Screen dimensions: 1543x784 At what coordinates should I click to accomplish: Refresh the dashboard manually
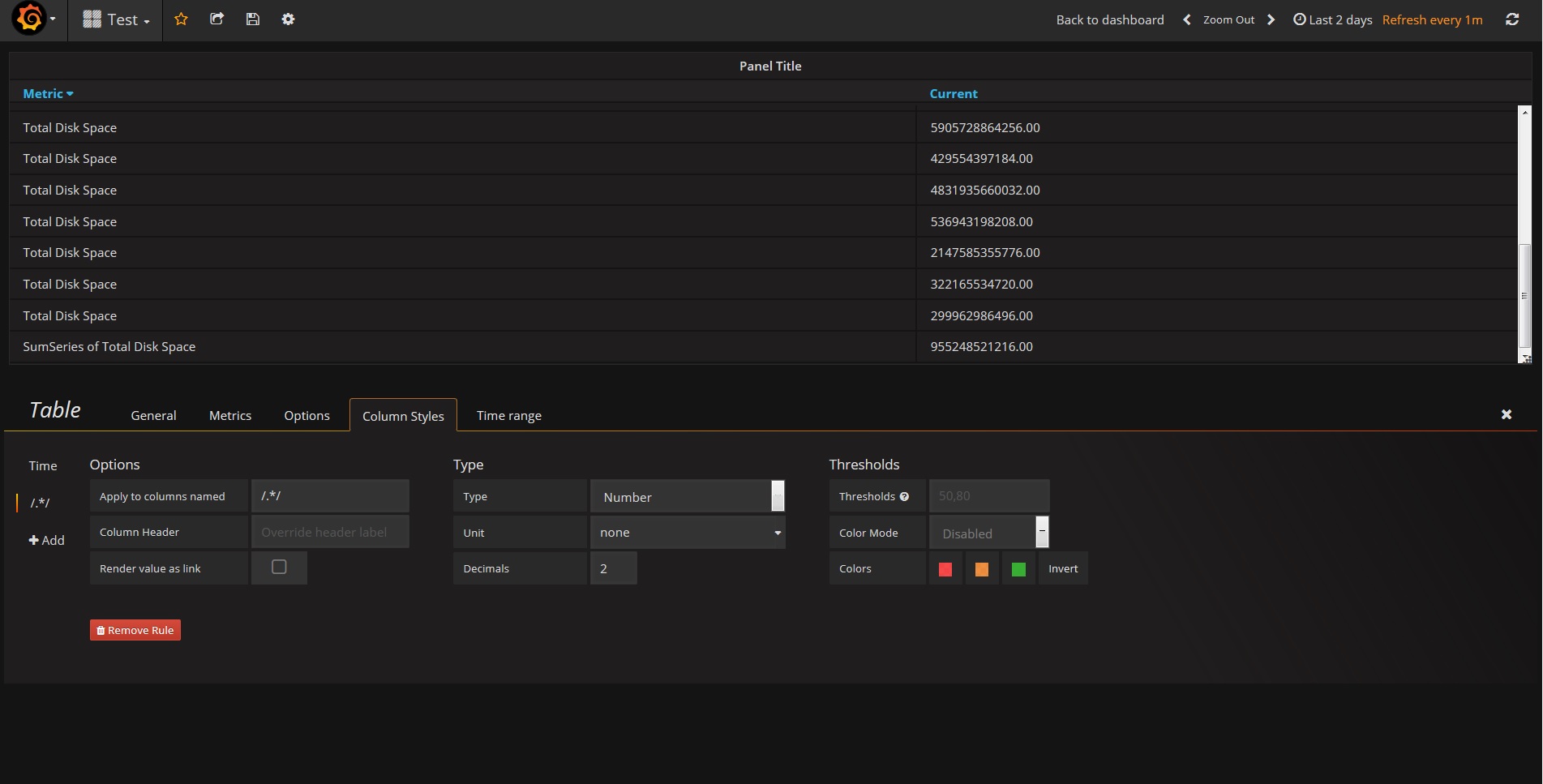[x=1511, y=19]
